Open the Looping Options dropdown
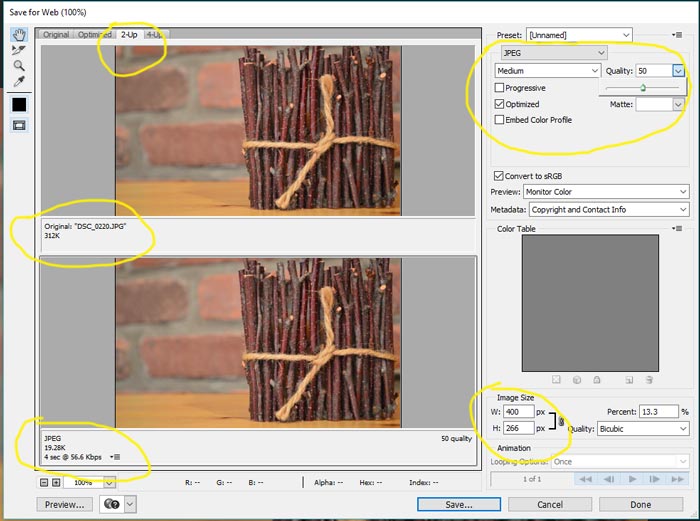The image size is (700, 521). 620,462
